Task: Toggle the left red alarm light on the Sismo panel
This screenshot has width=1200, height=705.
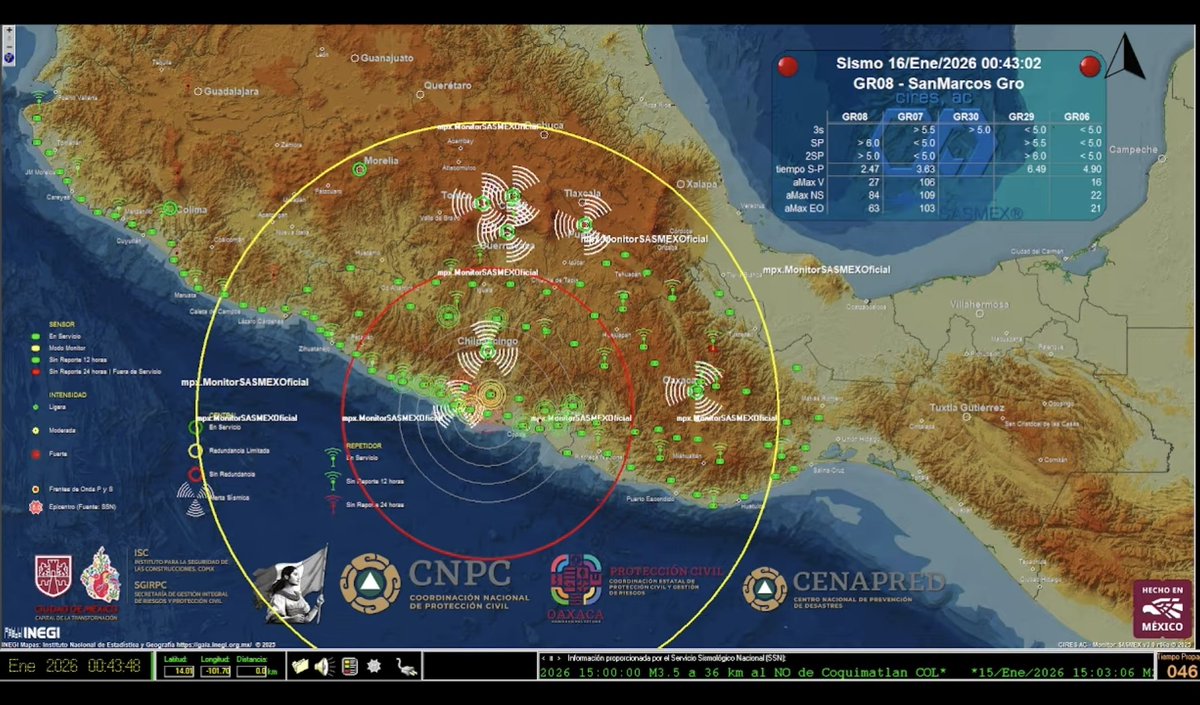Action: click(x=788, y=66)
